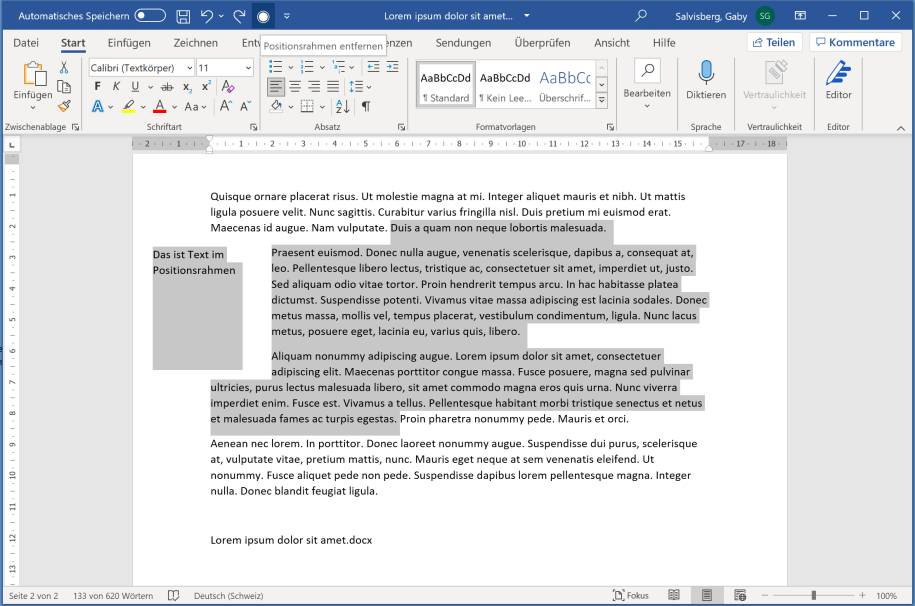Activate the Format Painter brush

pyautogui.click(x=64, y=106)
